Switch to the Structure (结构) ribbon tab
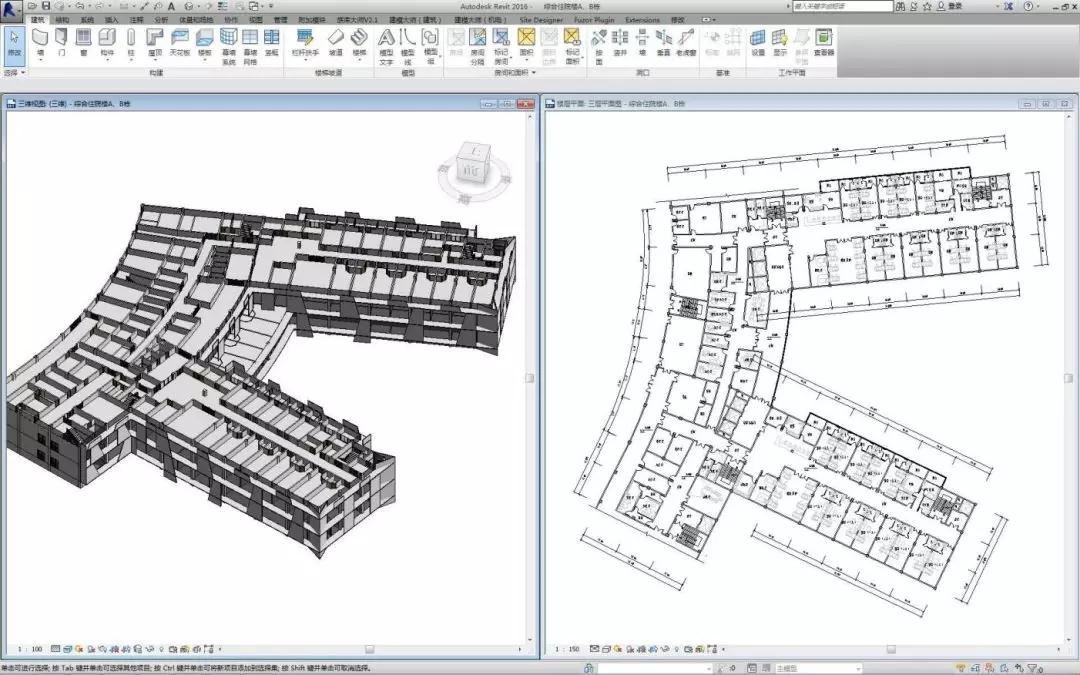 [61, 20]
